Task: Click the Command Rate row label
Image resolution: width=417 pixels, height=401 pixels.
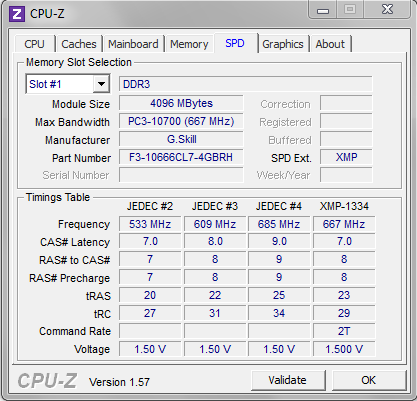Action: (75, 331)
